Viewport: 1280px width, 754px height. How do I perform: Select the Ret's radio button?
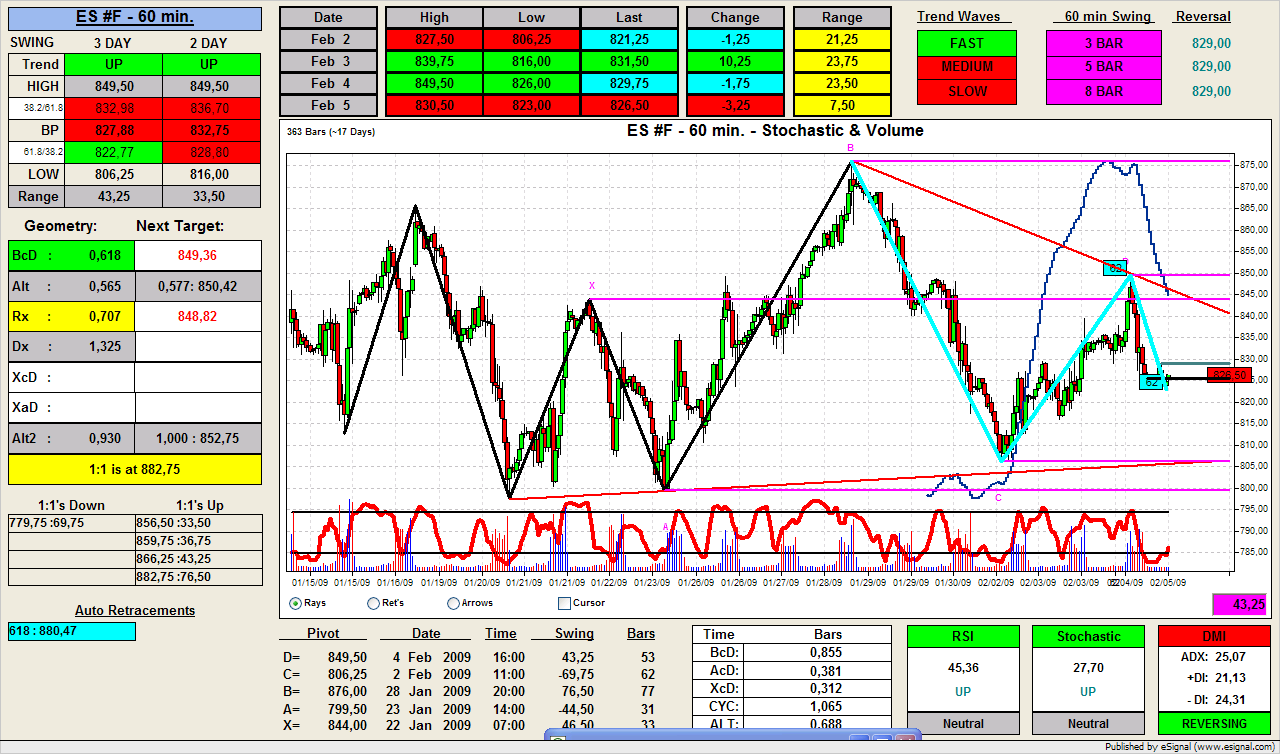click(374, 603)
